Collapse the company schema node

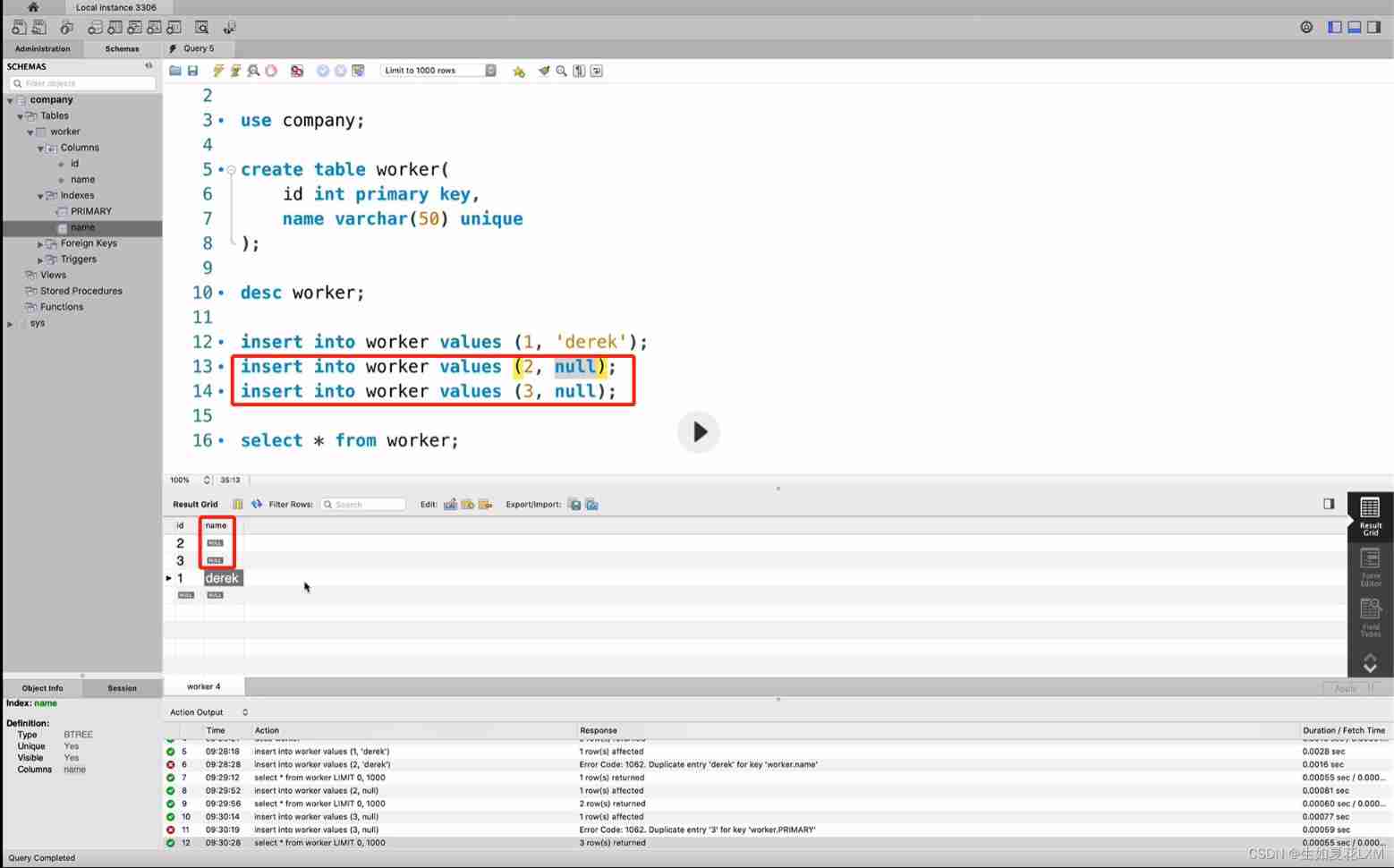pyautogui.click(x=10, y=100)
